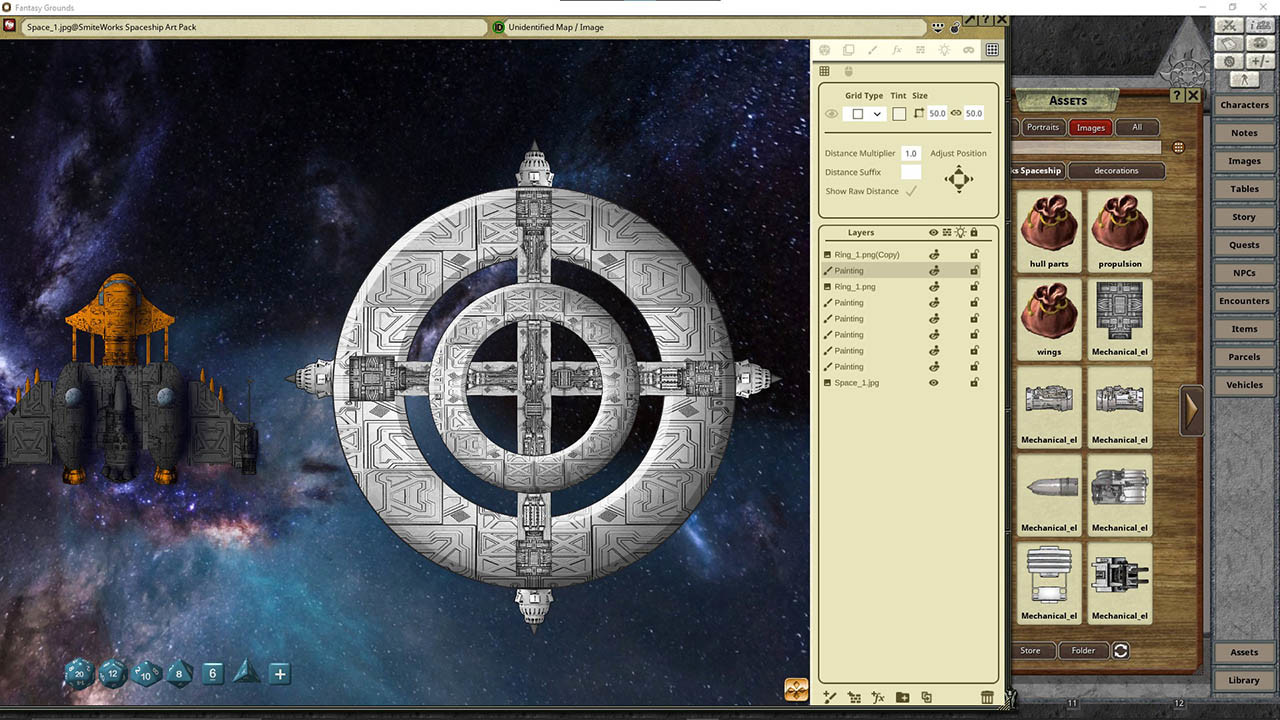Toggle grid visibility with the eye icon
This screenshot has width=1280, height=720.
click(831, 113)
